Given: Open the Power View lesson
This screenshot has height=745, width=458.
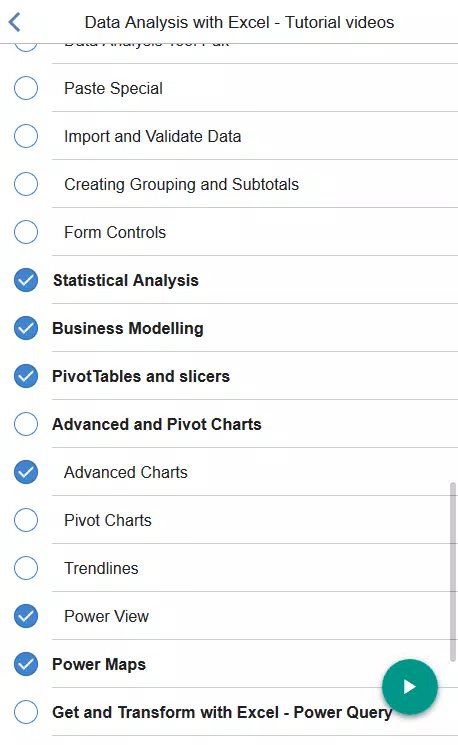Looking at the screenshot, I should pyautogui.click(x=106, y=616).
